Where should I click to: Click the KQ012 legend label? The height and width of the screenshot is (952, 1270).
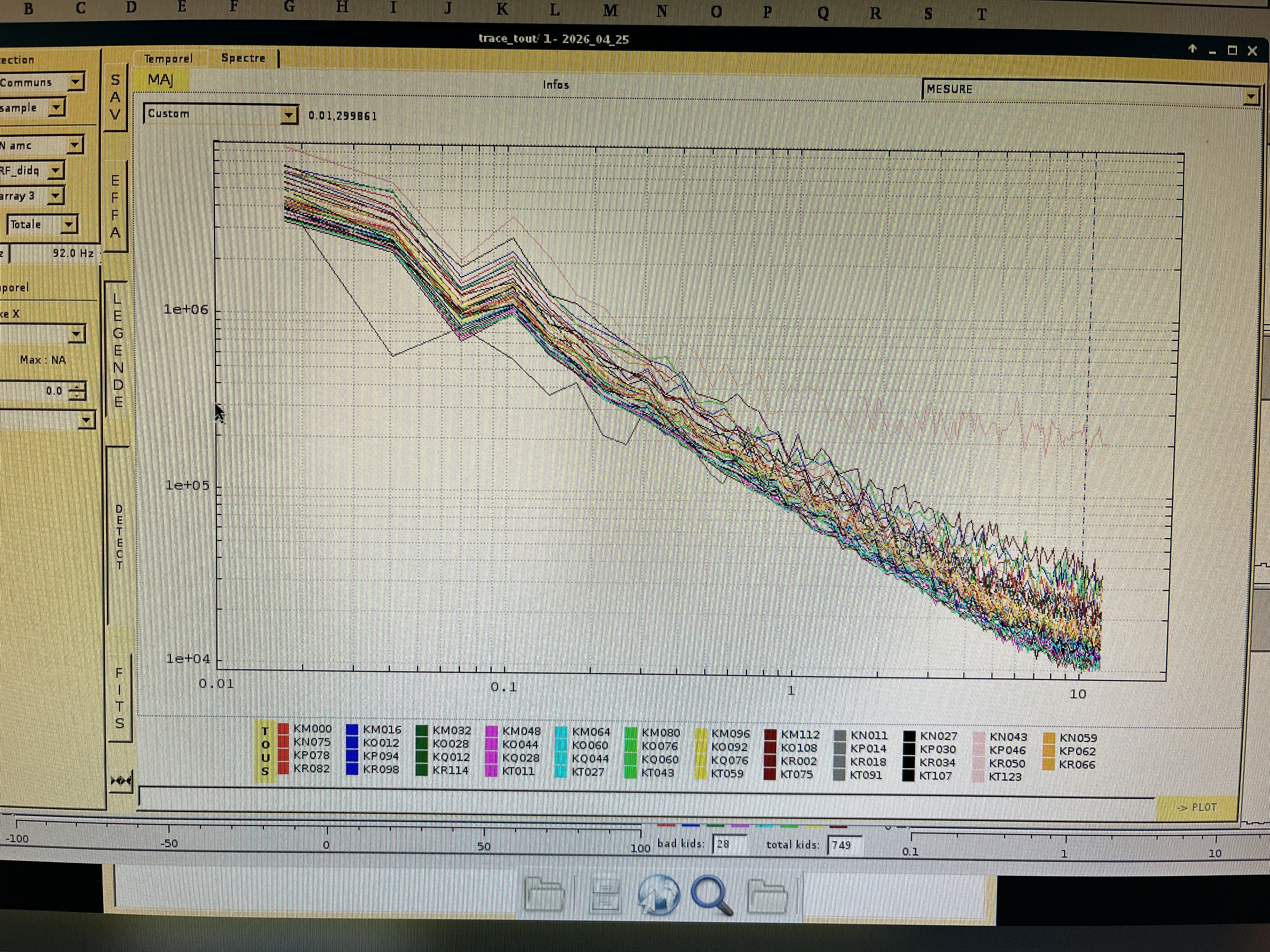click(x=451, y=757)
